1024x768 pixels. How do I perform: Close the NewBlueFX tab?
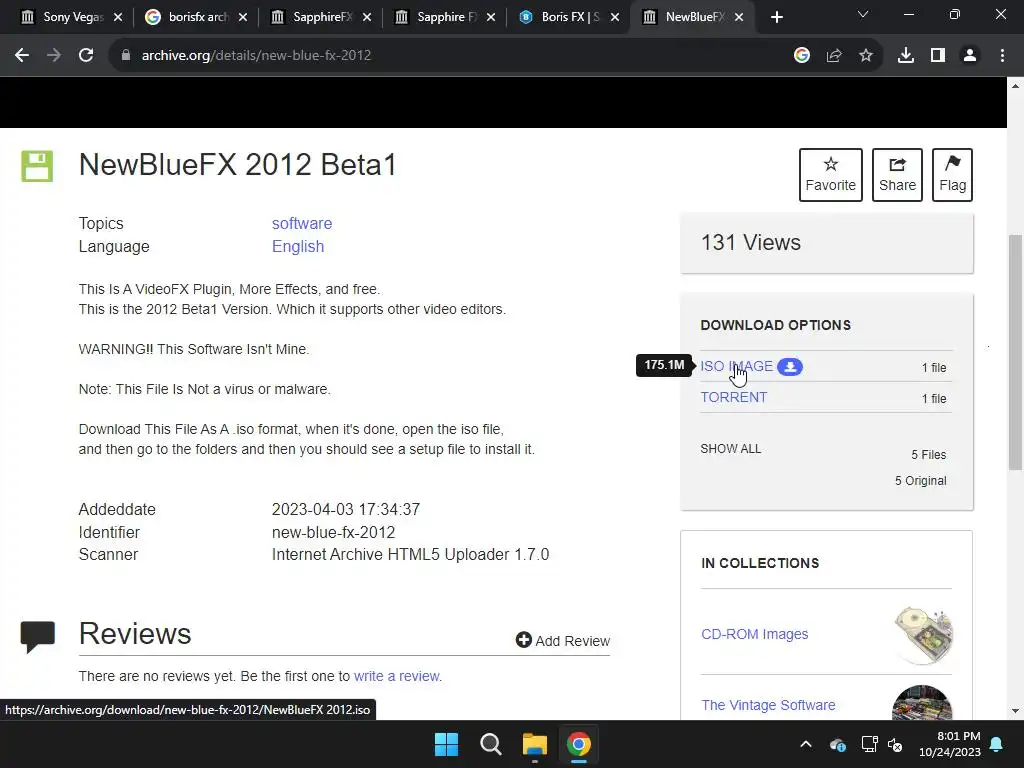click(739, 17)
